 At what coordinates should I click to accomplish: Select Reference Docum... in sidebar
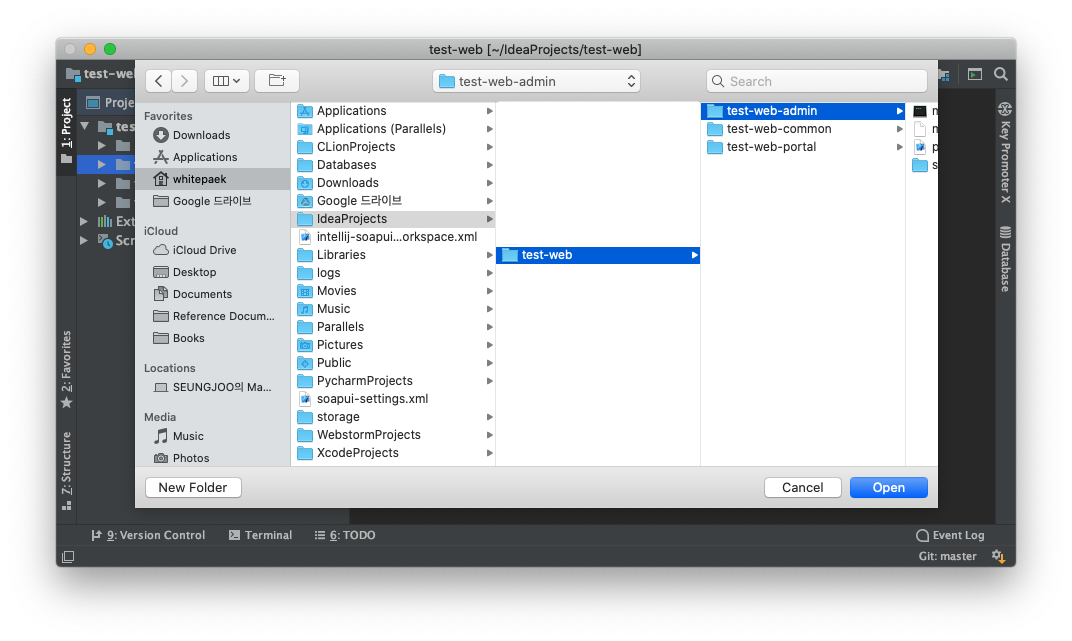click(x=214, y=316)
